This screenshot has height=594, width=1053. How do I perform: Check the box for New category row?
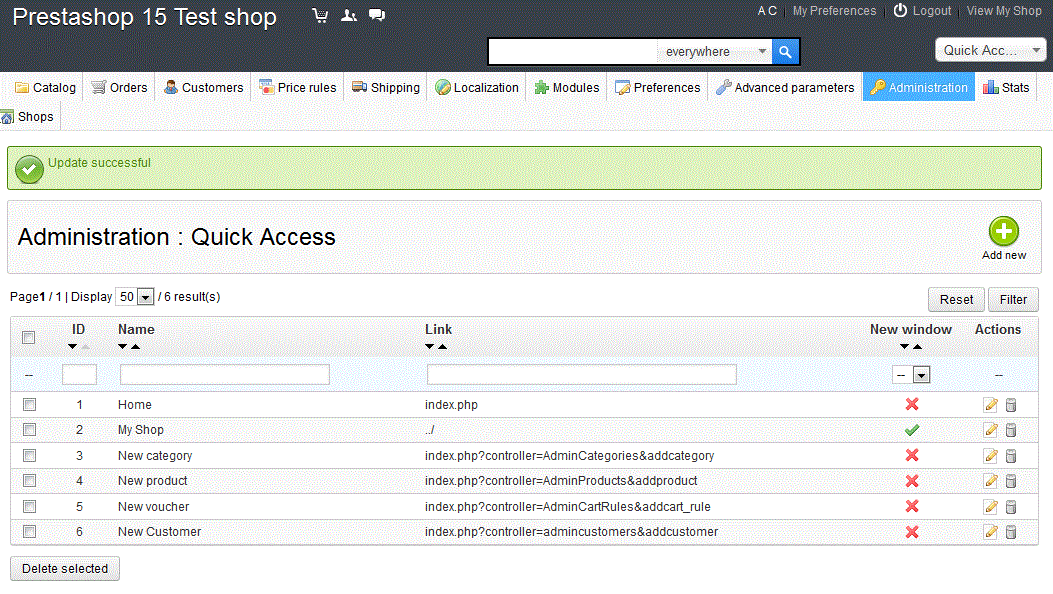pos(30,456)
